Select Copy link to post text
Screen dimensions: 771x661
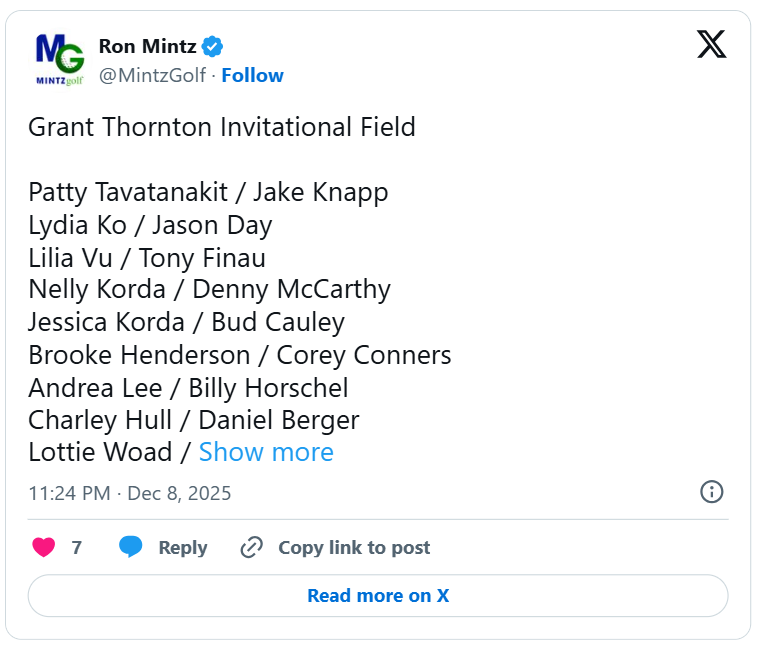[x=354, y=548]
